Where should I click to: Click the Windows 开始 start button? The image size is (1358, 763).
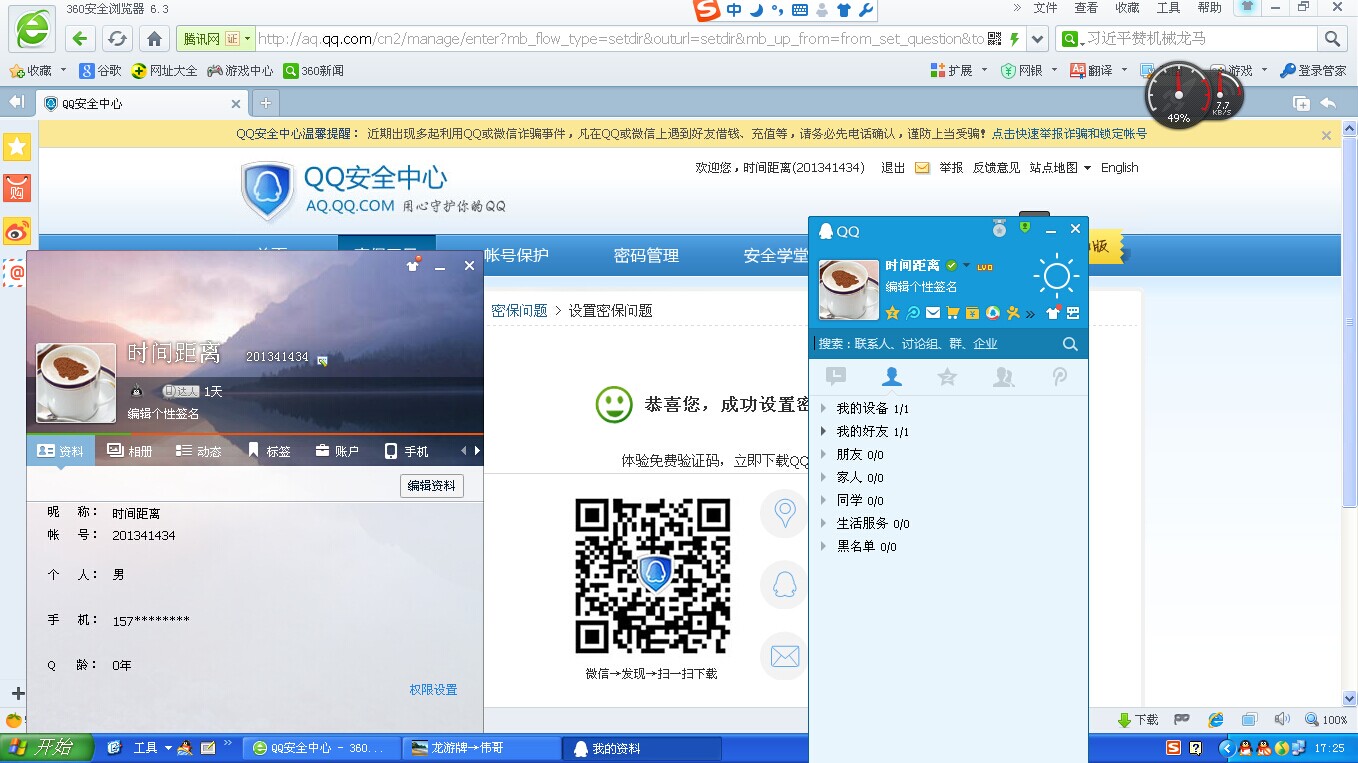(46, 747)
